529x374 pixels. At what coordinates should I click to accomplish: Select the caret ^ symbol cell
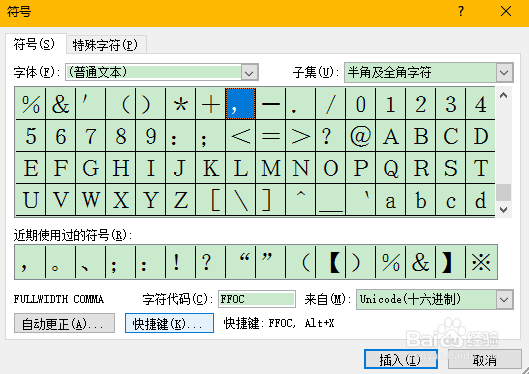click(x=300, y=200)
